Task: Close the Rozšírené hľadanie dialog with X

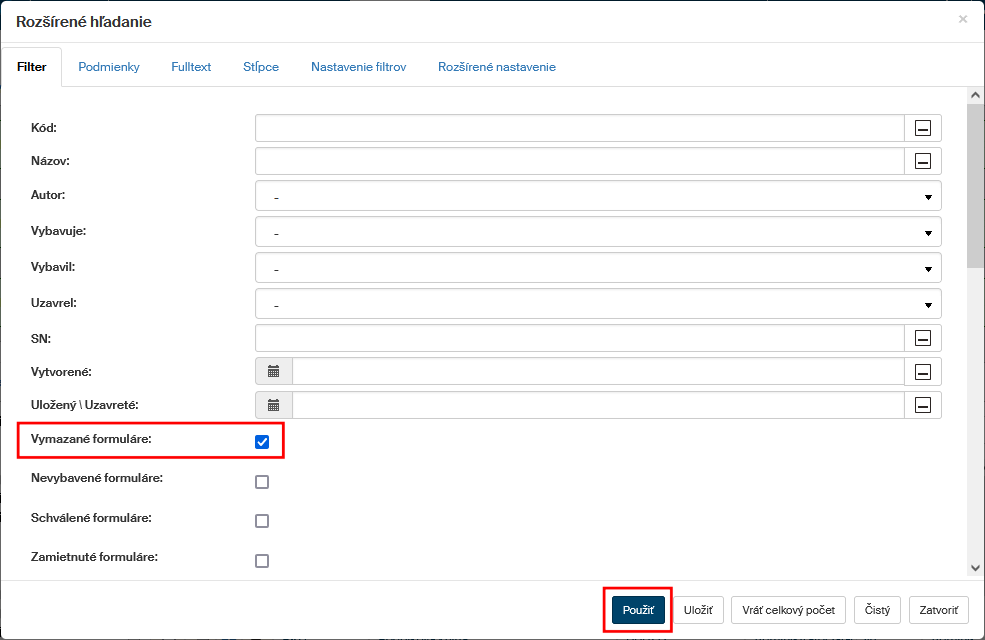Action: coord(963,19)
